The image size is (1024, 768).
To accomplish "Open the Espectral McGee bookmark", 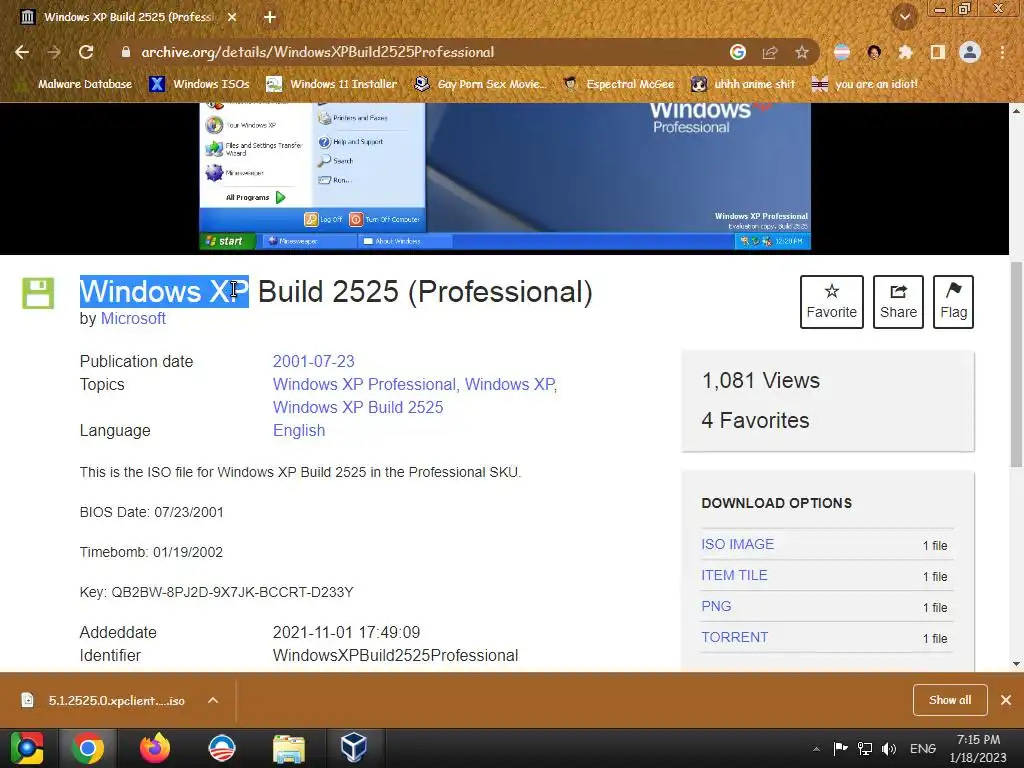I will (x=618, y=84).
